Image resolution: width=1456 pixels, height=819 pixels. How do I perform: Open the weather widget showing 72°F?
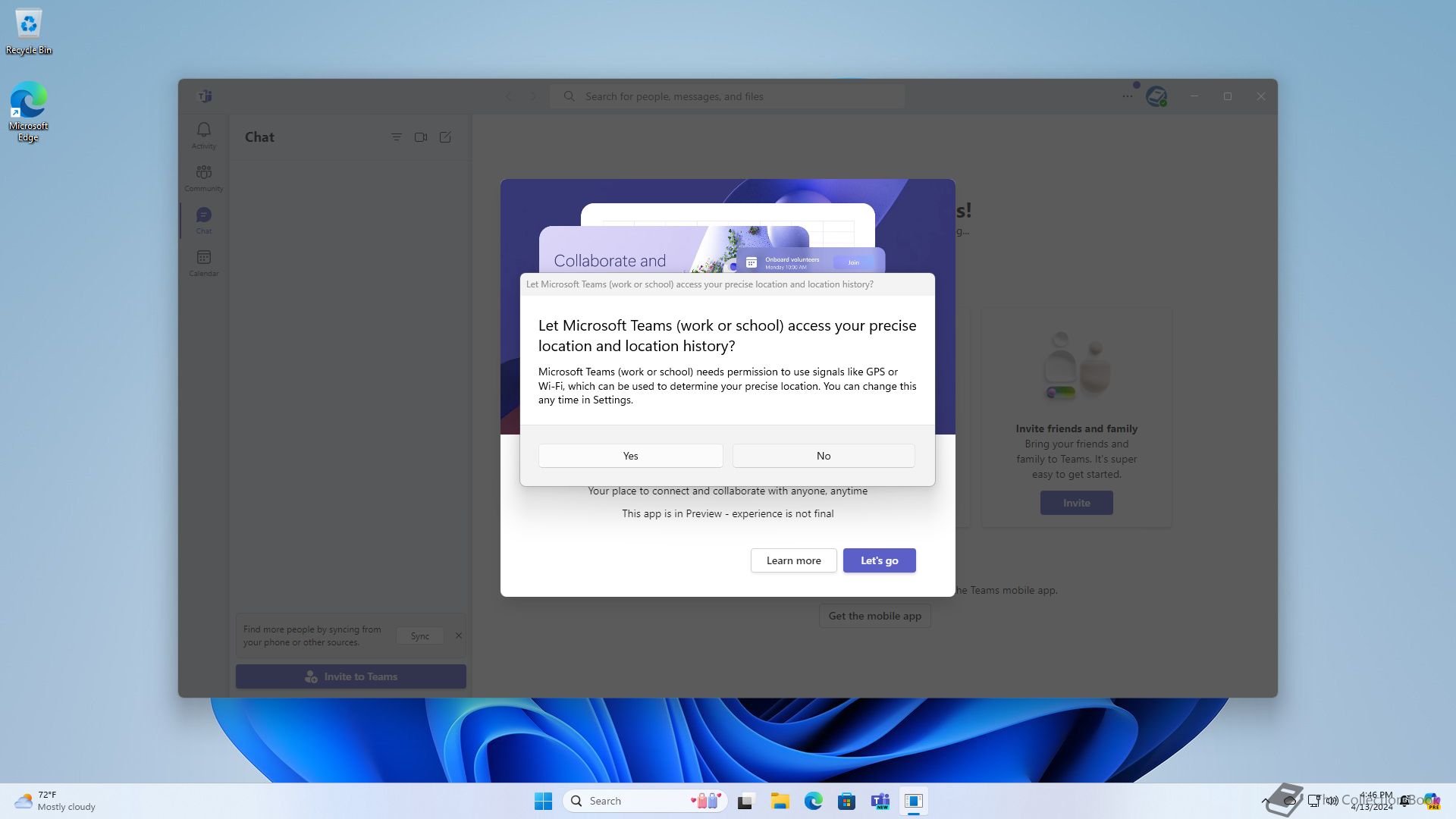click(x=55, y=801)
